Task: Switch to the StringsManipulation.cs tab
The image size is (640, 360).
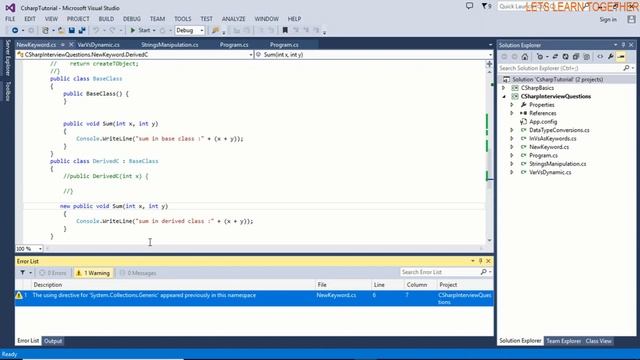Action: click(x=170, y=45)
